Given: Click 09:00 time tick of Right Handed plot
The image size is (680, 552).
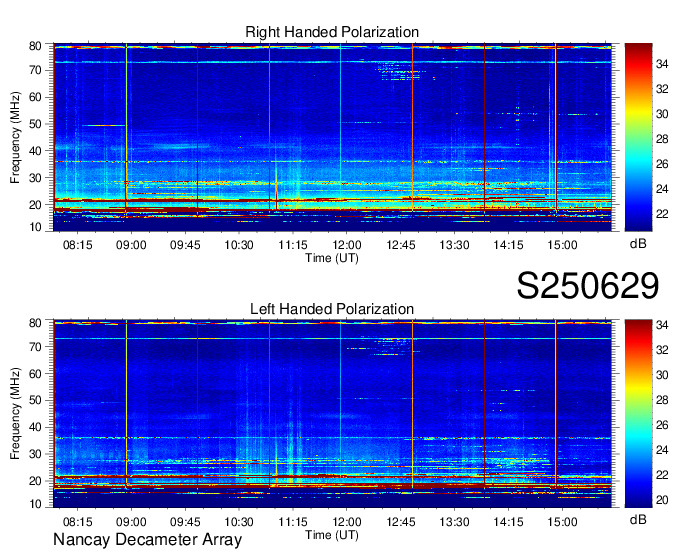Looking at the screenshot, I should click(x=131, y=245).
